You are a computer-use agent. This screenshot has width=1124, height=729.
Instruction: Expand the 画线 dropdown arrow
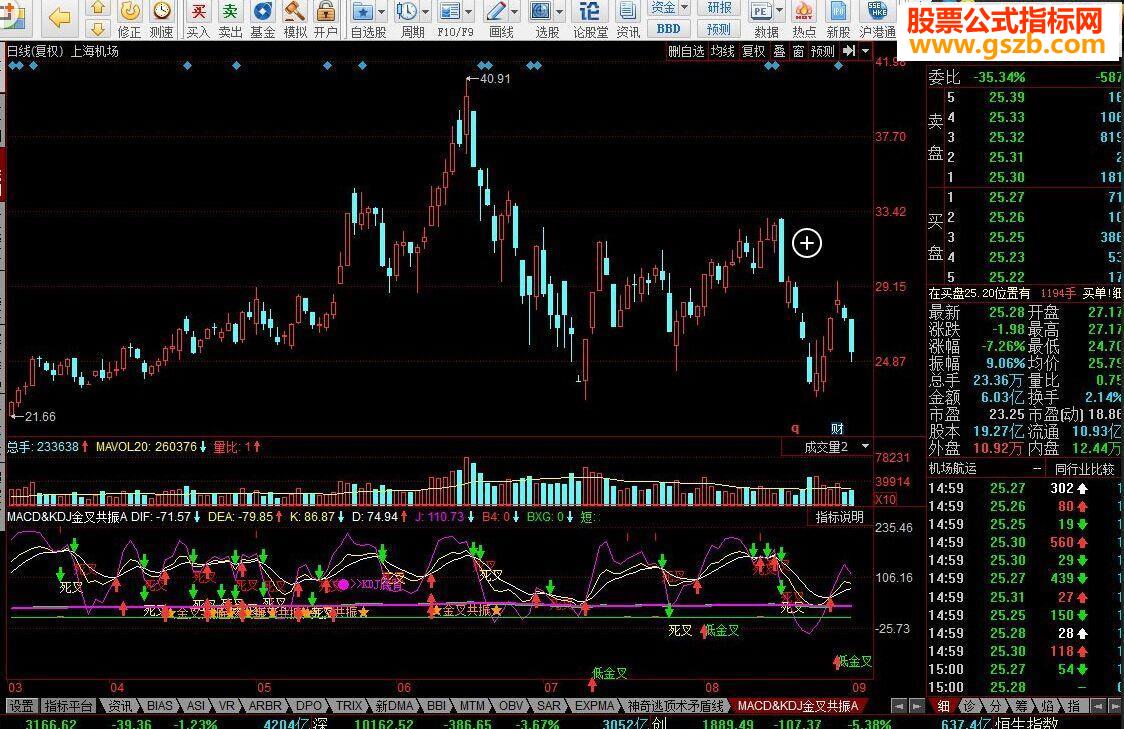click(x=514, y=11)
